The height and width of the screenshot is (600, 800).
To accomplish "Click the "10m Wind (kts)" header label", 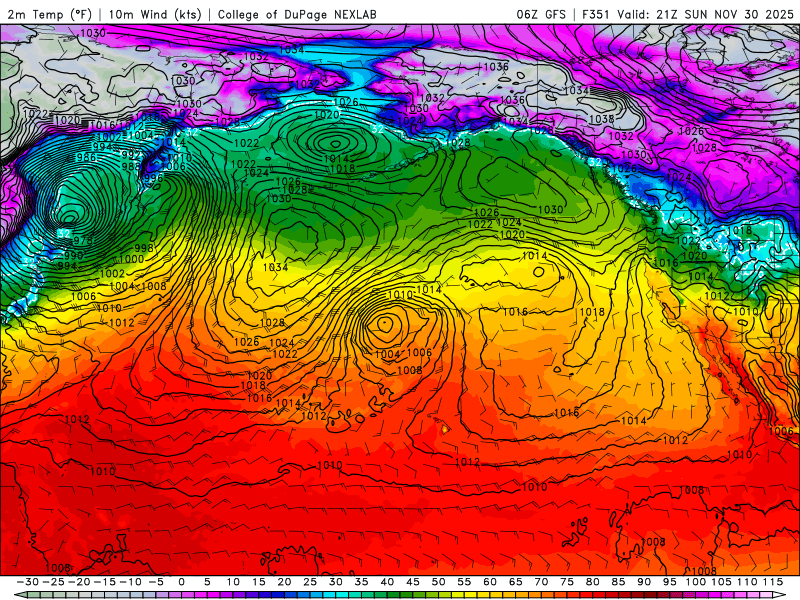I will pyautogui.click(x=155, y=14).
